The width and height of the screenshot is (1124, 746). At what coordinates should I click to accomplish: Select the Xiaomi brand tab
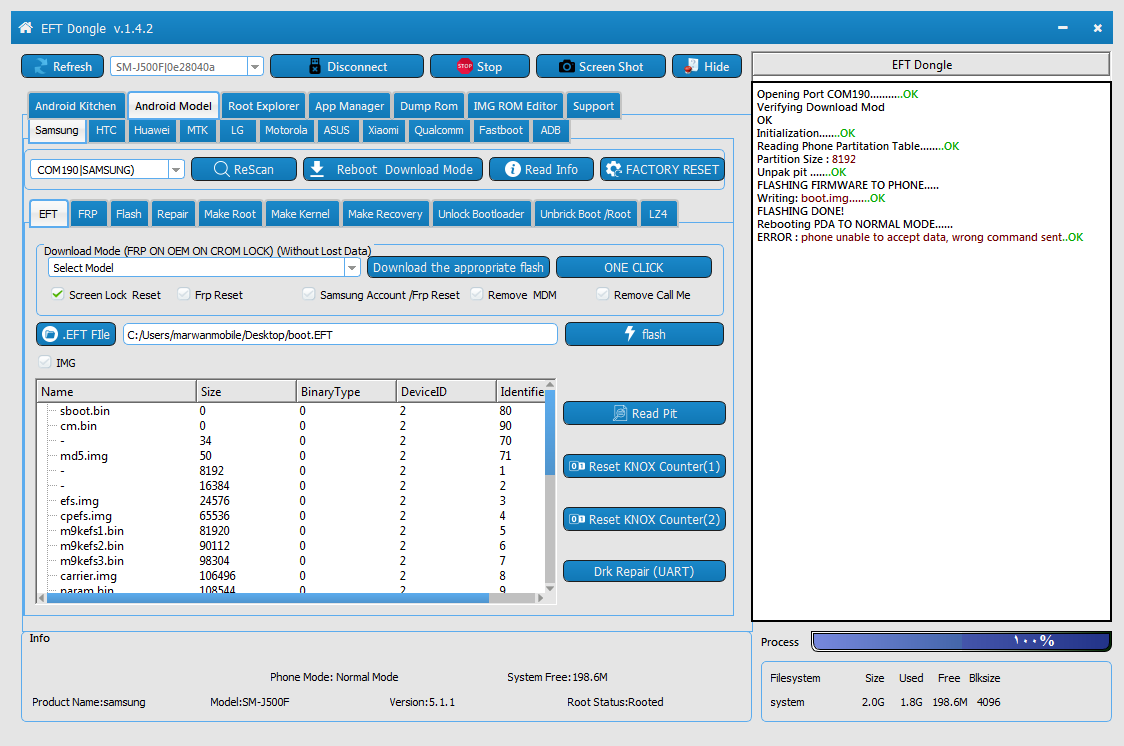point(384,130)
